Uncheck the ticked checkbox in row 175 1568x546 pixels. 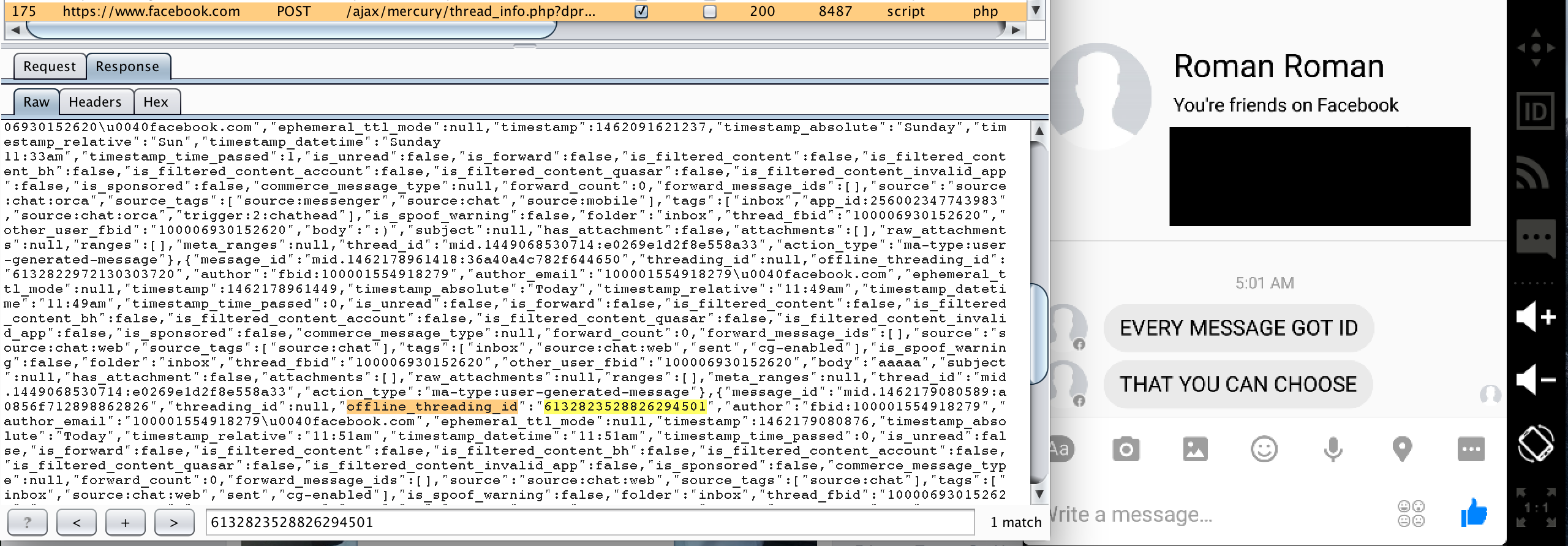641,12
